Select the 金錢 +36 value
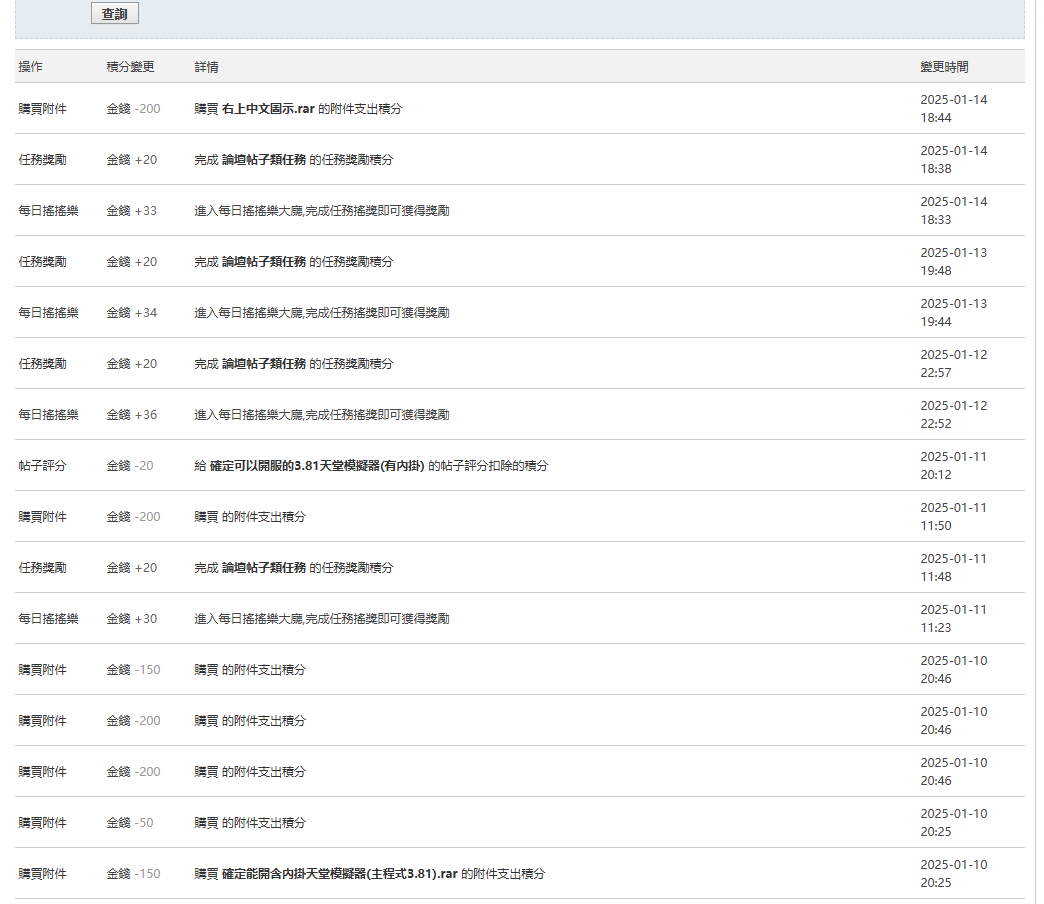This screenshot has height=904, width=1044. pos(132,415)
